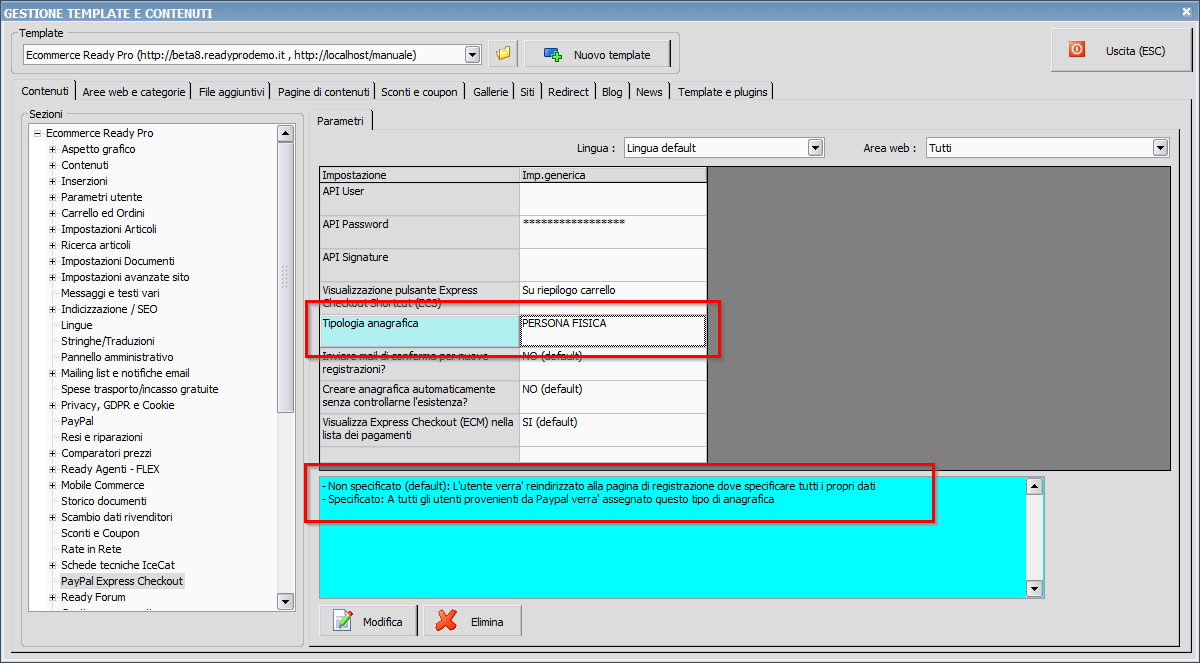Go to the Pagine di contenuti tab

pos(324,92)
